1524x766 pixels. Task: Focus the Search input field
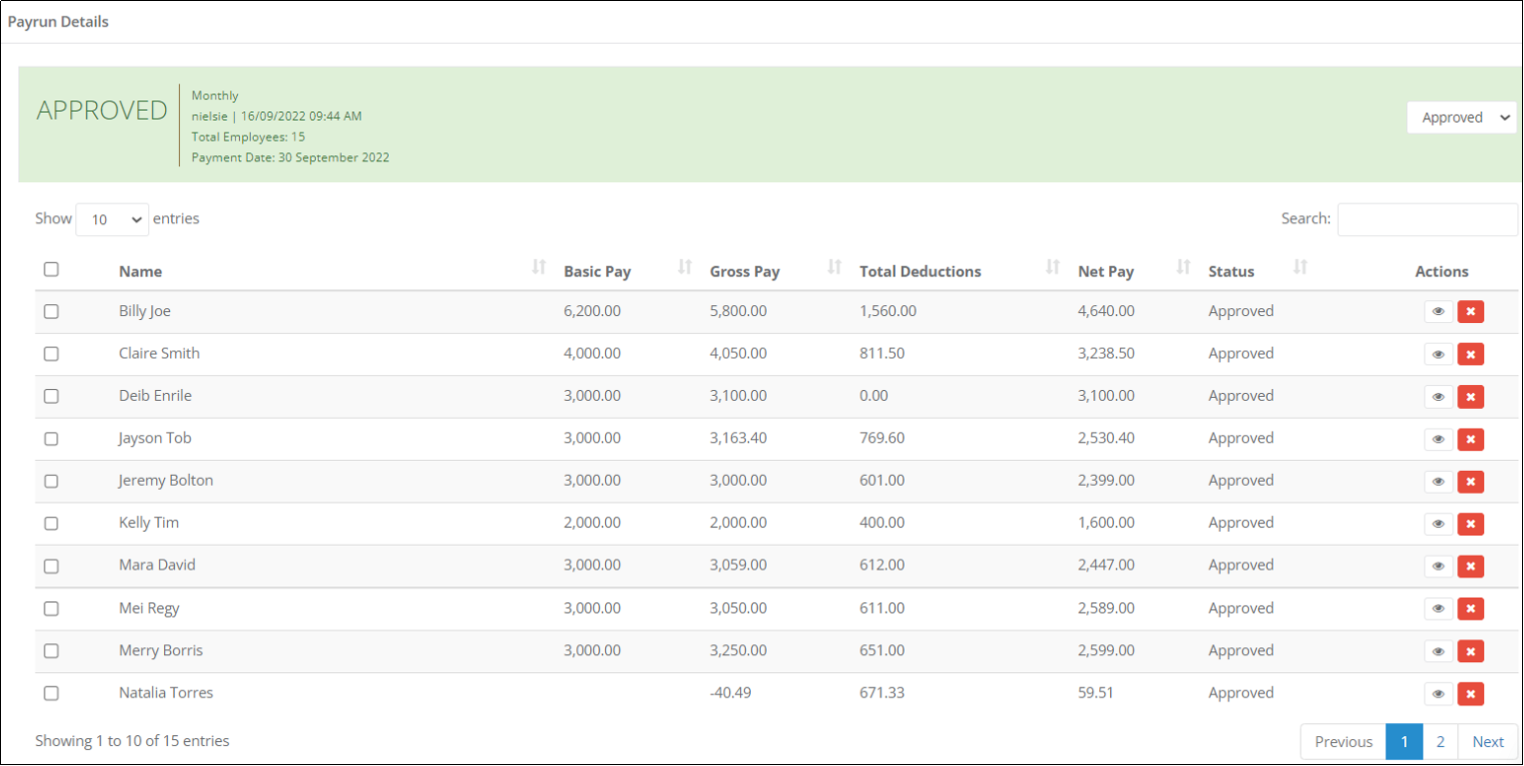(x=1427, y=219)
